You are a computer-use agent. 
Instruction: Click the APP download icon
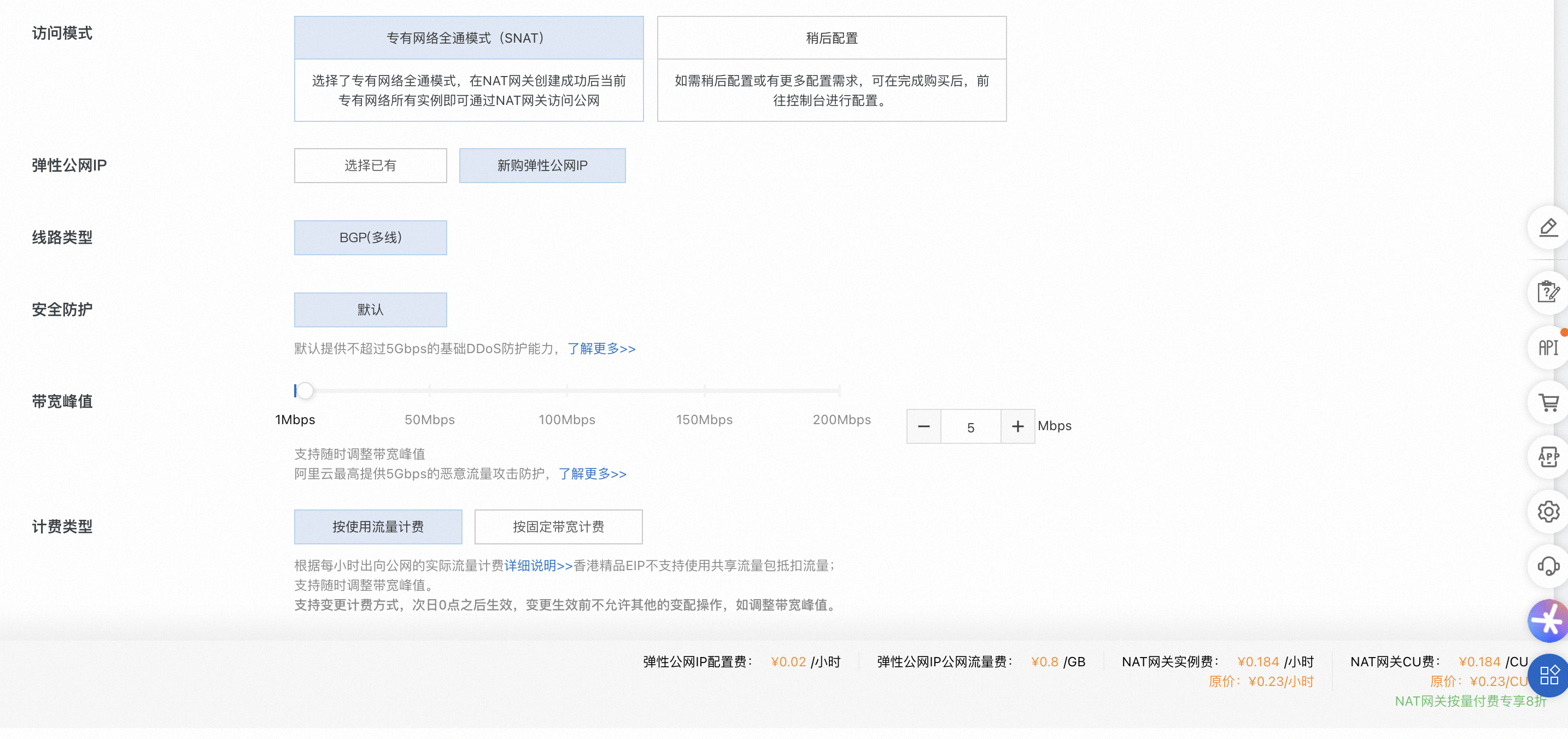(x=1548, y=456)
